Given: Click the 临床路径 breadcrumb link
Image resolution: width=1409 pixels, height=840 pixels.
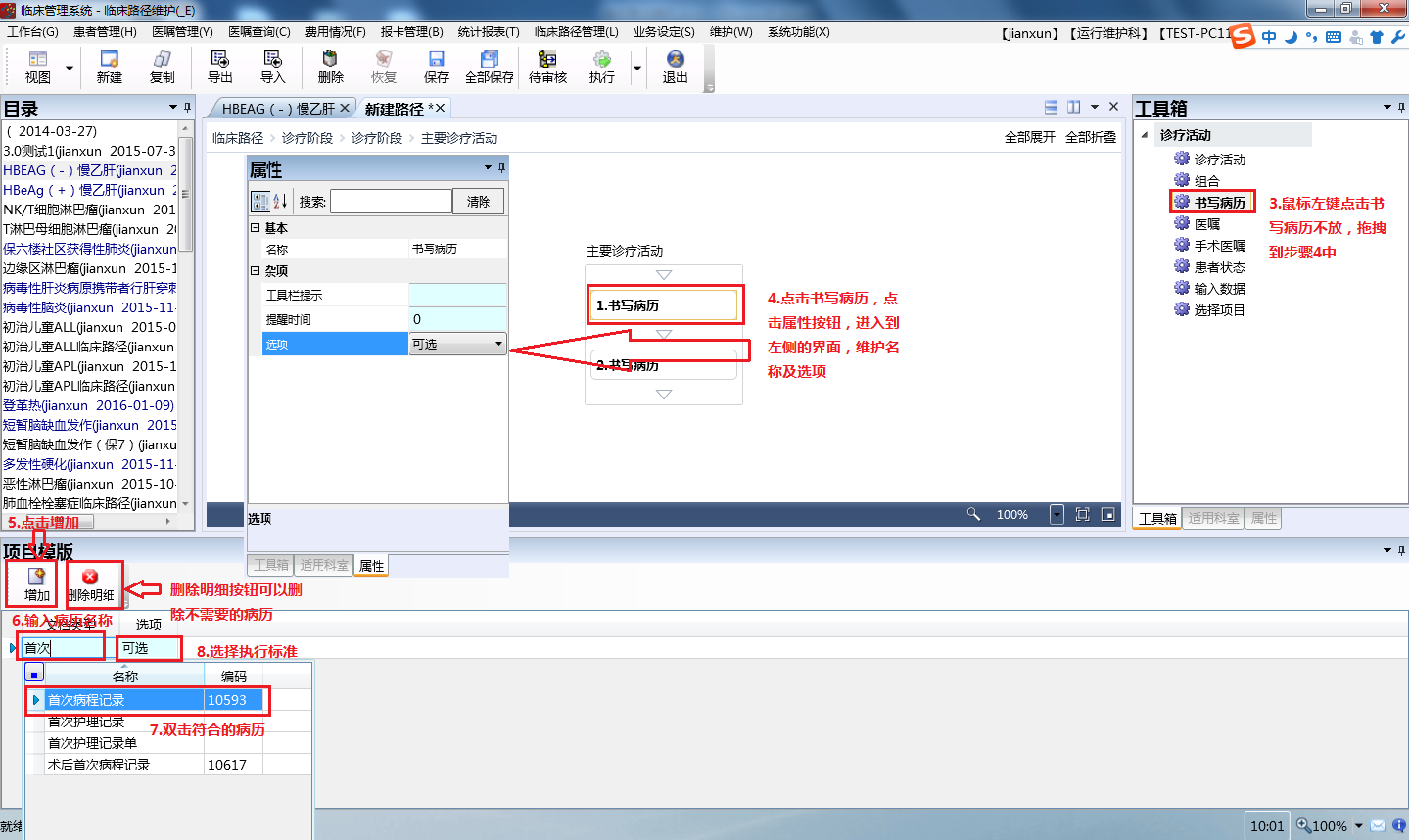Looking at the screenshot, I should [x=238, y=138].
